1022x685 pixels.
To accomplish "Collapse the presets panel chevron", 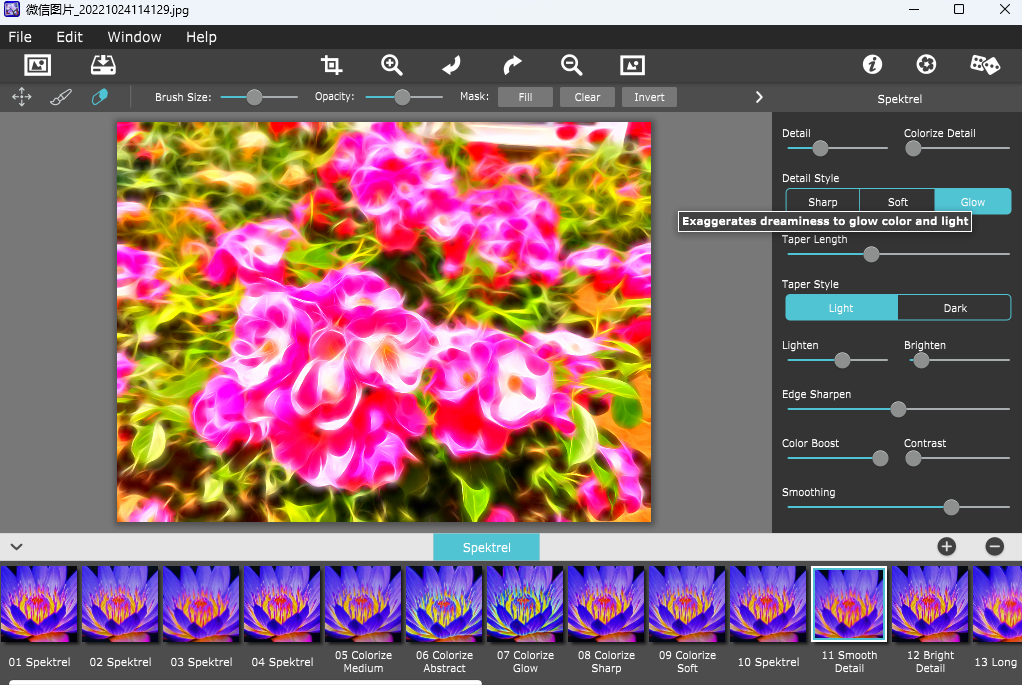I will point(16,547).
